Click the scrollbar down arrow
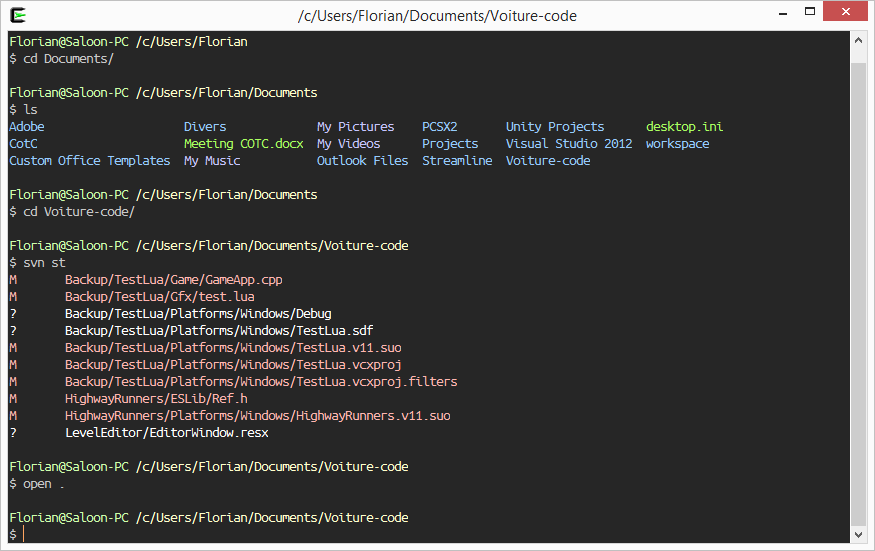Image resolution: width=875 pixels, height=551 pixels. click(859, 535)
